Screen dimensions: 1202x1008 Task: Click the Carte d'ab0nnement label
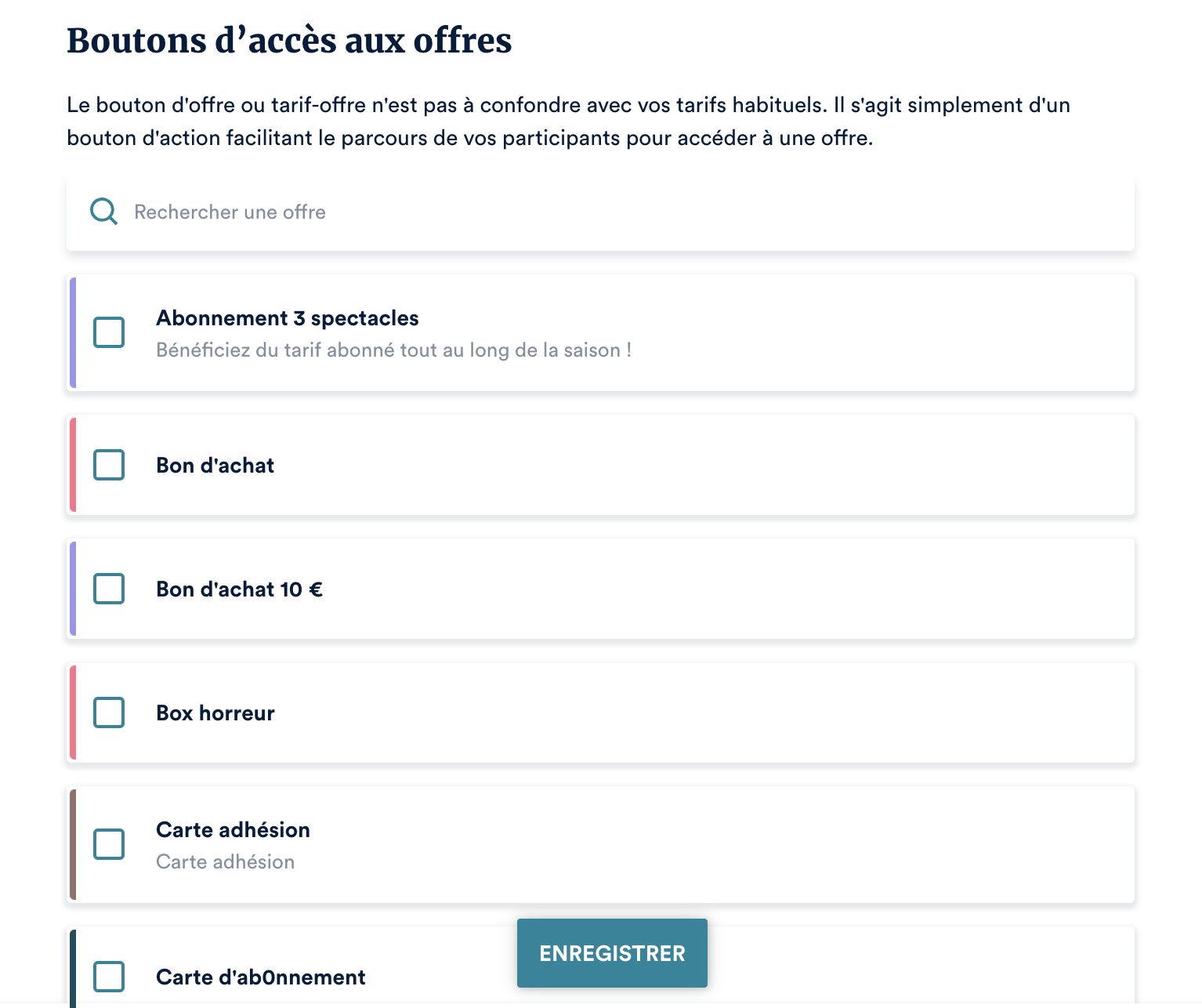tap(260, 977)
